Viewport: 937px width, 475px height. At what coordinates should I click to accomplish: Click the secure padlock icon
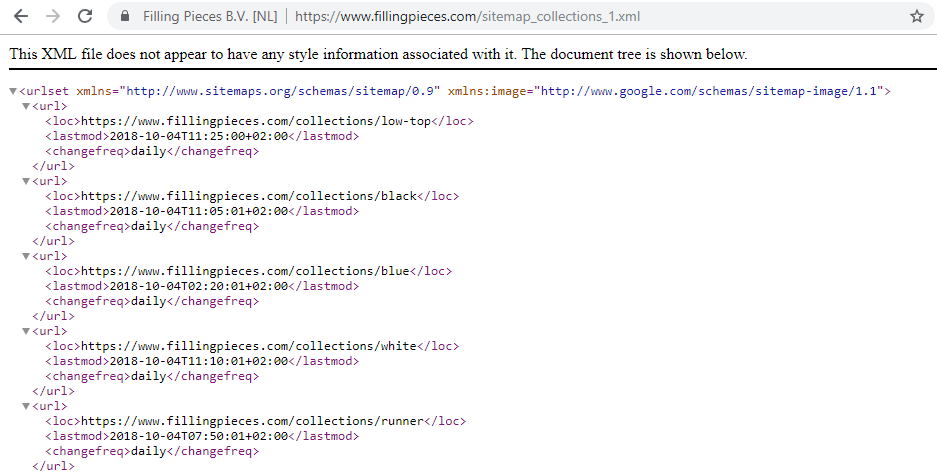tap(125, 17)
